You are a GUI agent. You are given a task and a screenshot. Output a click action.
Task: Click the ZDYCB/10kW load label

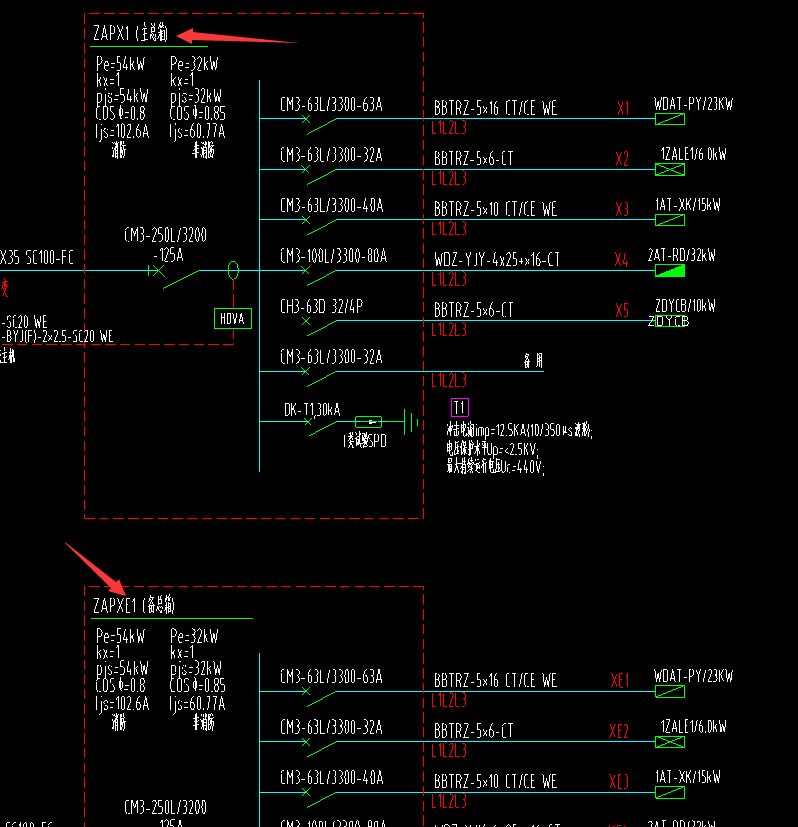(685, 306)
